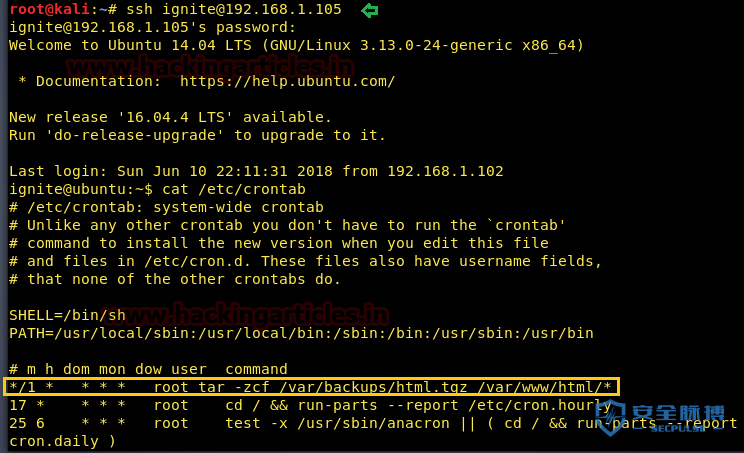The image size is (744, 453).
Task: Click the upper hackingarticles.in watermark
Action: (x=210, y=66)
